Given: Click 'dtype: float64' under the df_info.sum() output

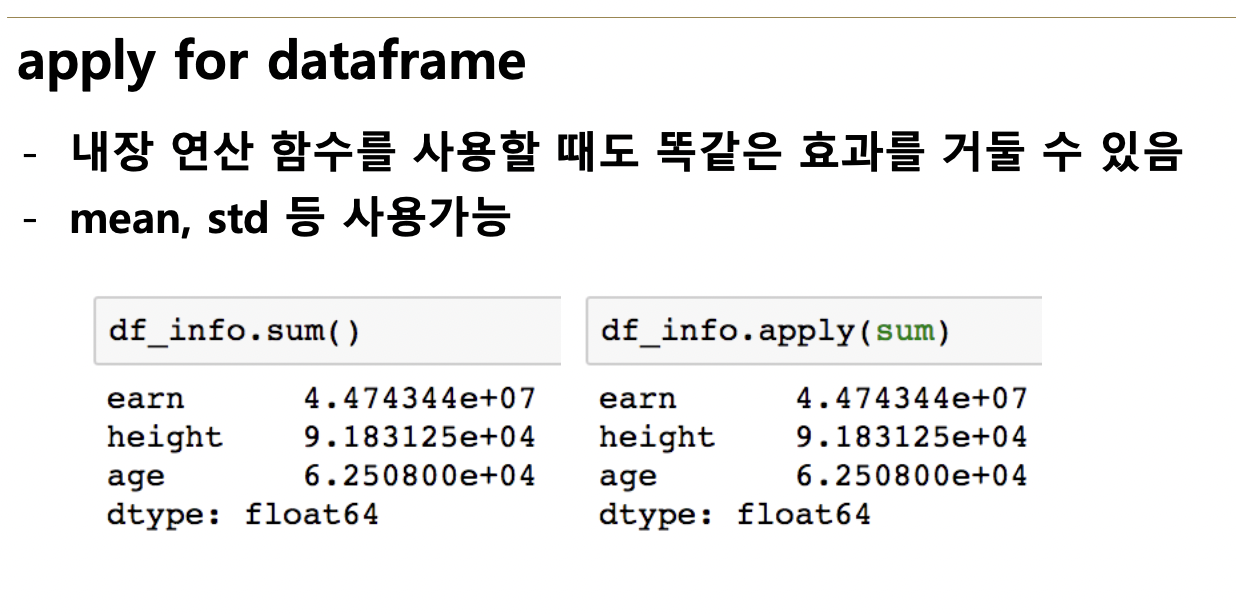Looking at the screenshot, I should tap(243, 516).
